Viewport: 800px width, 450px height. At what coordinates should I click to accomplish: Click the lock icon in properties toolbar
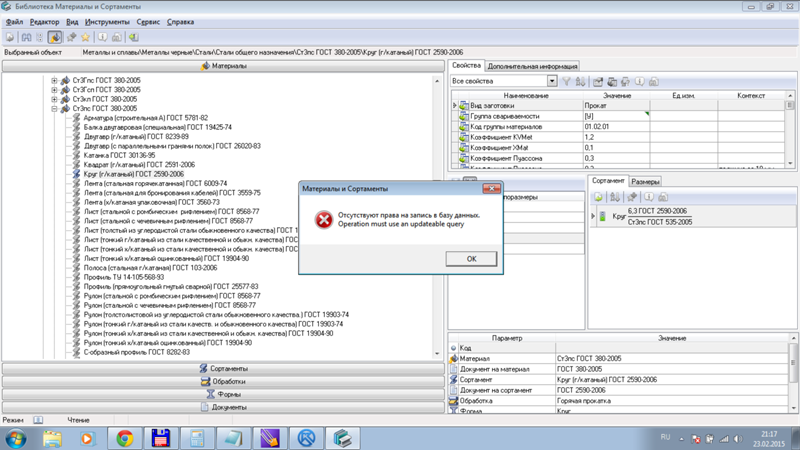654,82
